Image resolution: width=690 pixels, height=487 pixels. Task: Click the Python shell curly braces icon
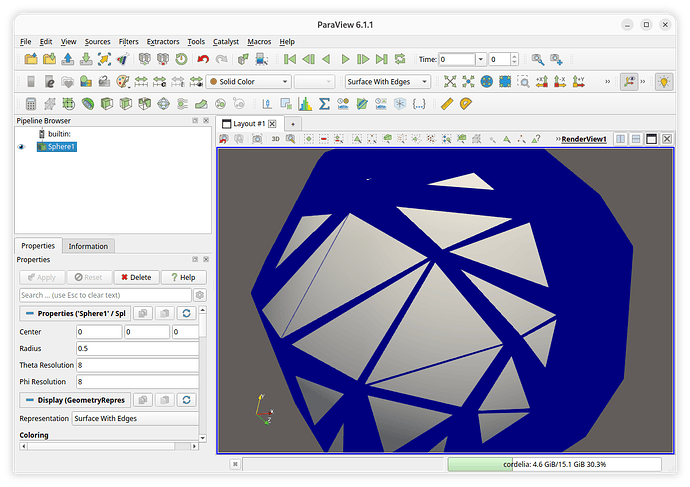tap(418, 104)
